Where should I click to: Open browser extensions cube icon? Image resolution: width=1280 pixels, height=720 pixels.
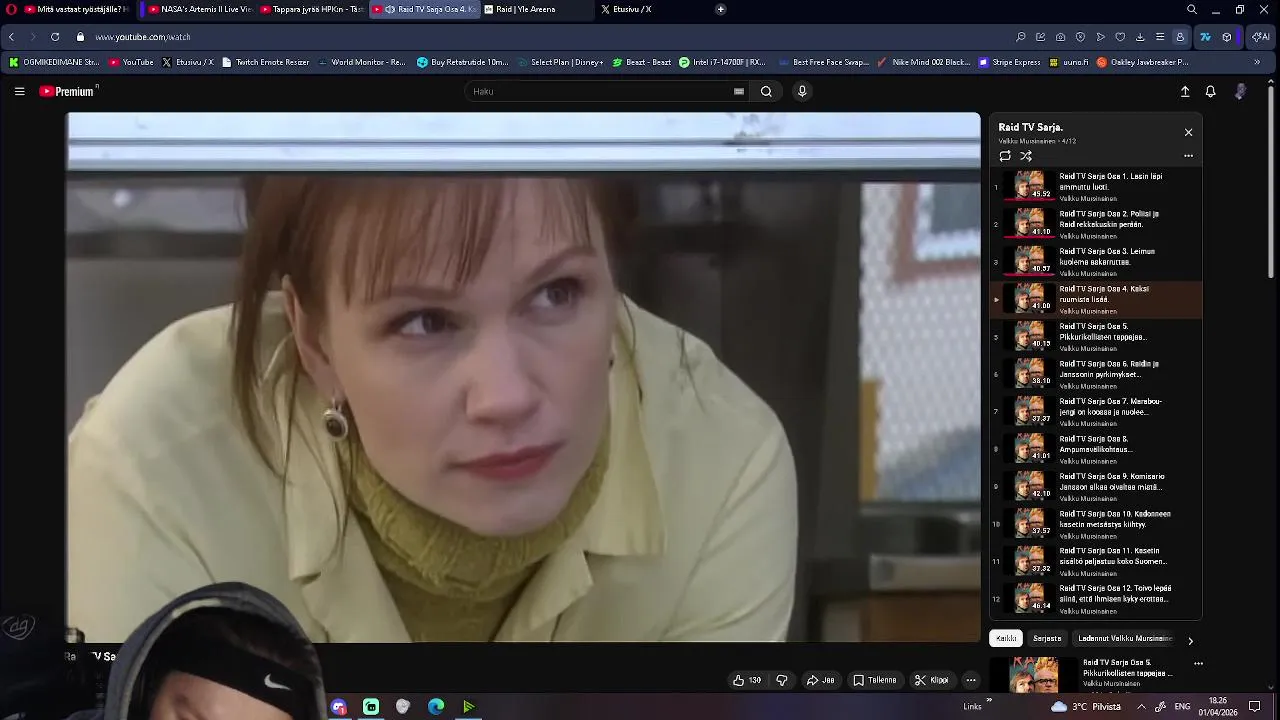pyautogui.click(x=1227, y=37)
